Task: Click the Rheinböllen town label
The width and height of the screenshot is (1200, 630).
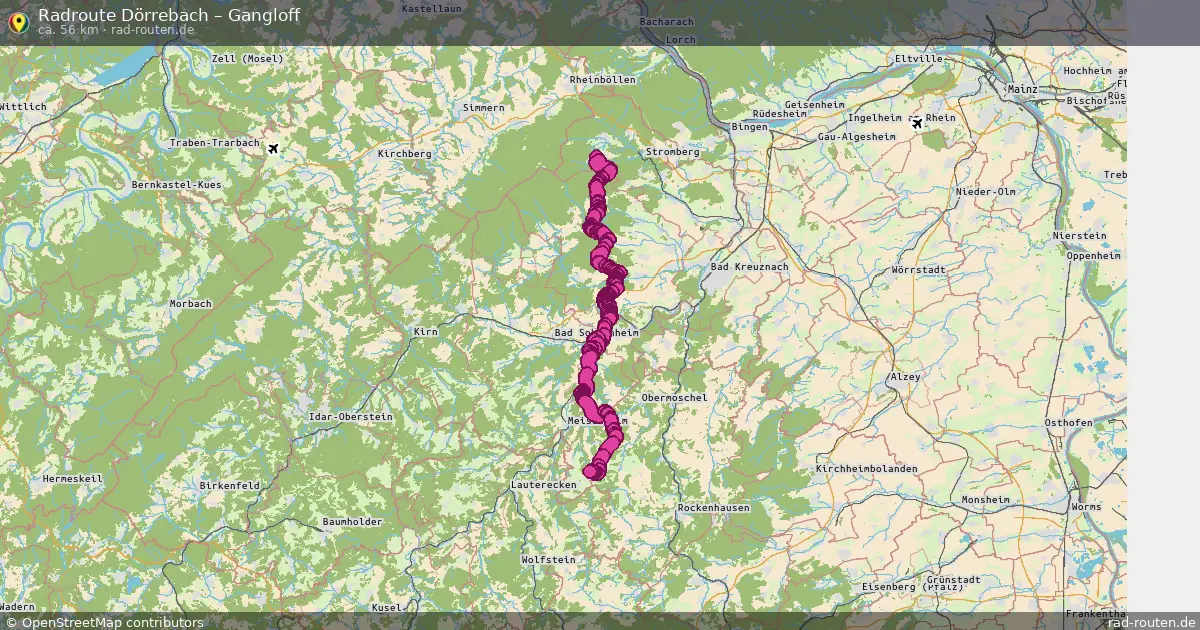Action: [x=602, y=79]
